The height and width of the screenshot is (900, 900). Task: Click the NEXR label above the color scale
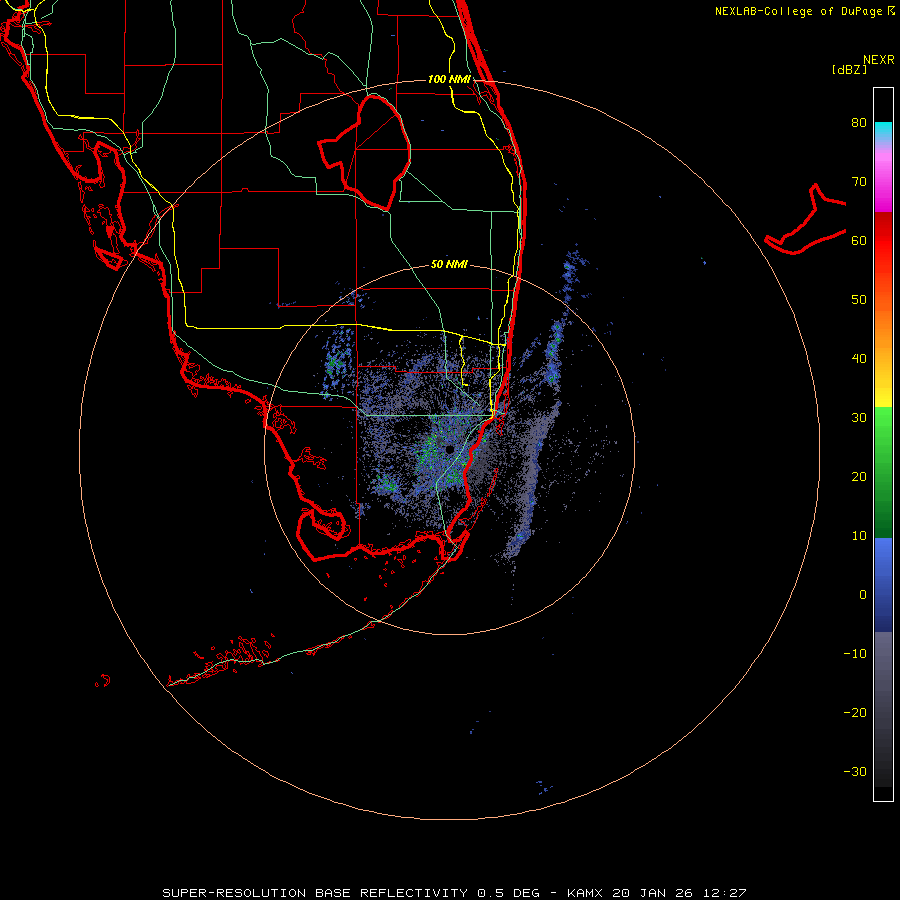[x=878, y=60]
